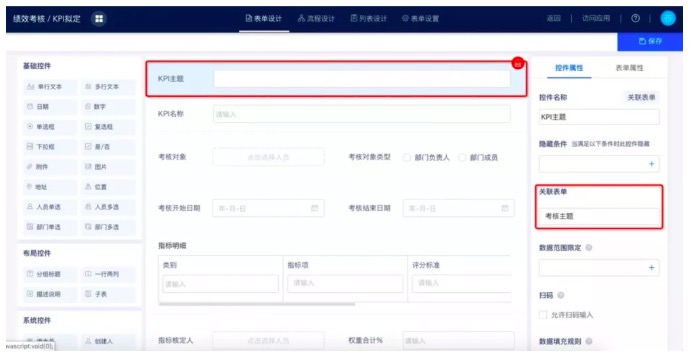The width and height of the screenshot is (694, 361).
Task: Add a 多行文本 multi-line text control
Action: click(x=108, y=87)
